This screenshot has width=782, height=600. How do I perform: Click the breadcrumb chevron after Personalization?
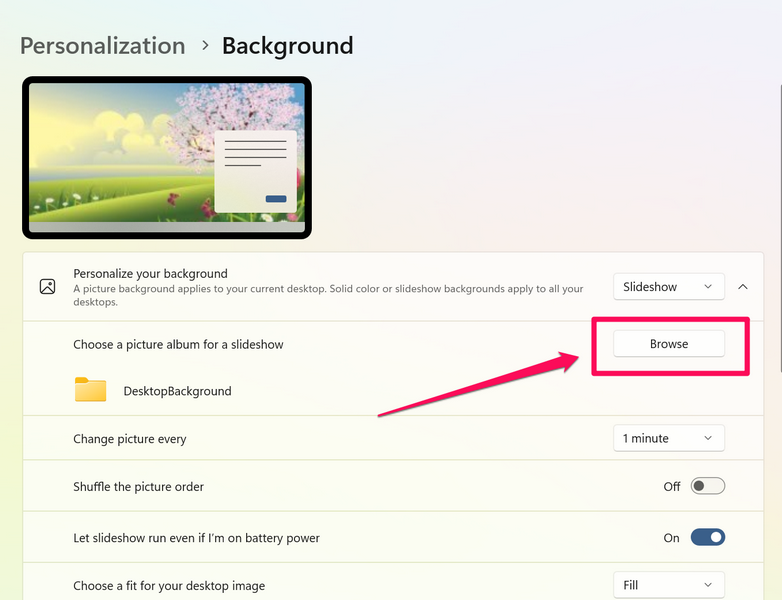coord(204,46)
